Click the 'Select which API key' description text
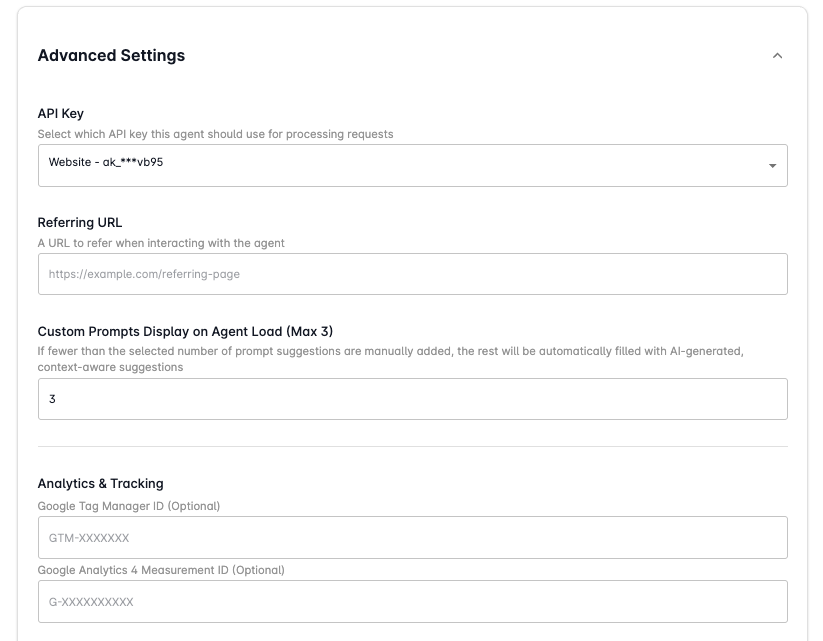The image size is (823, 641). click(215, 134)
